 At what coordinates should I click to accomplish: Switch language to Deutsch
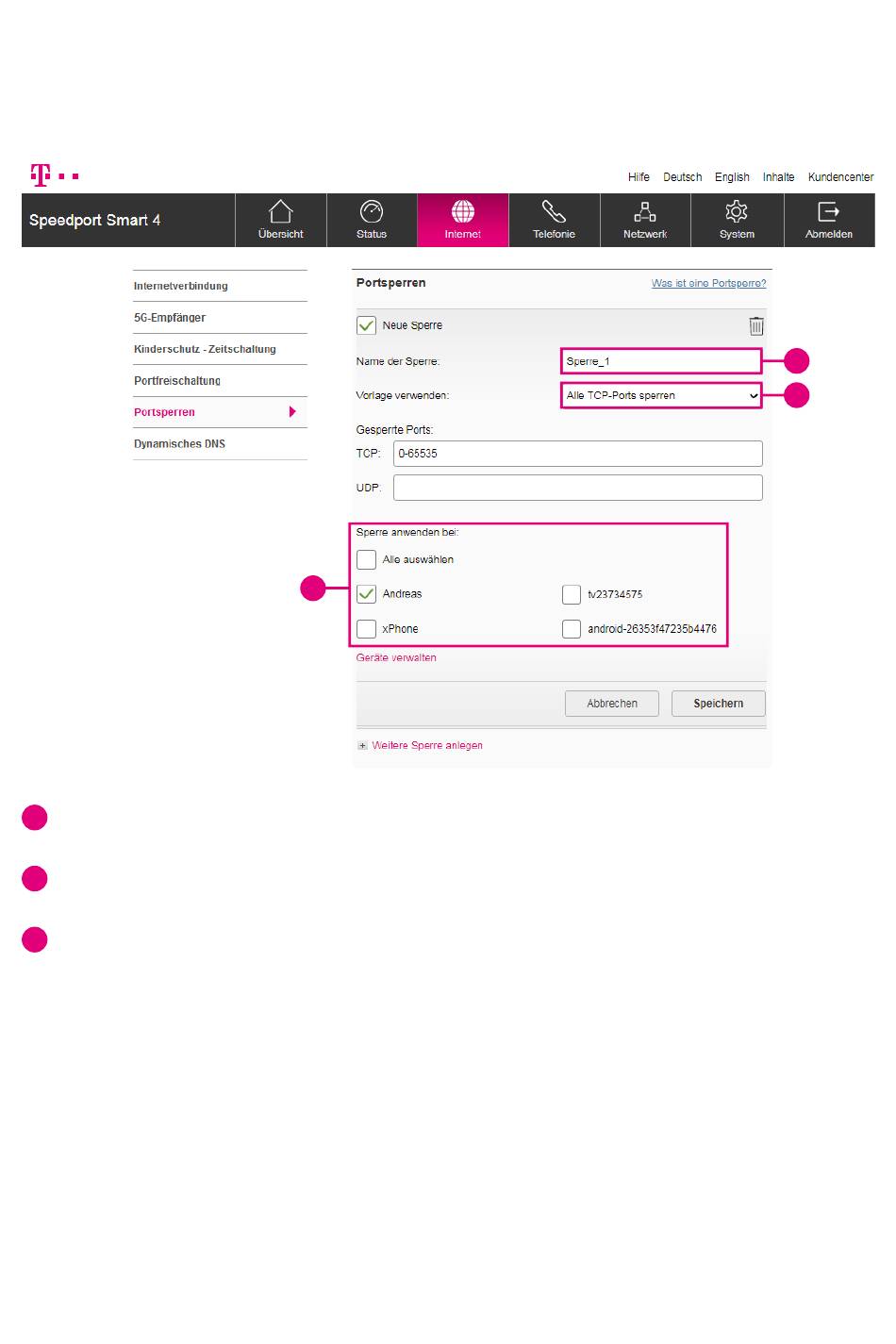click(683, 176)
